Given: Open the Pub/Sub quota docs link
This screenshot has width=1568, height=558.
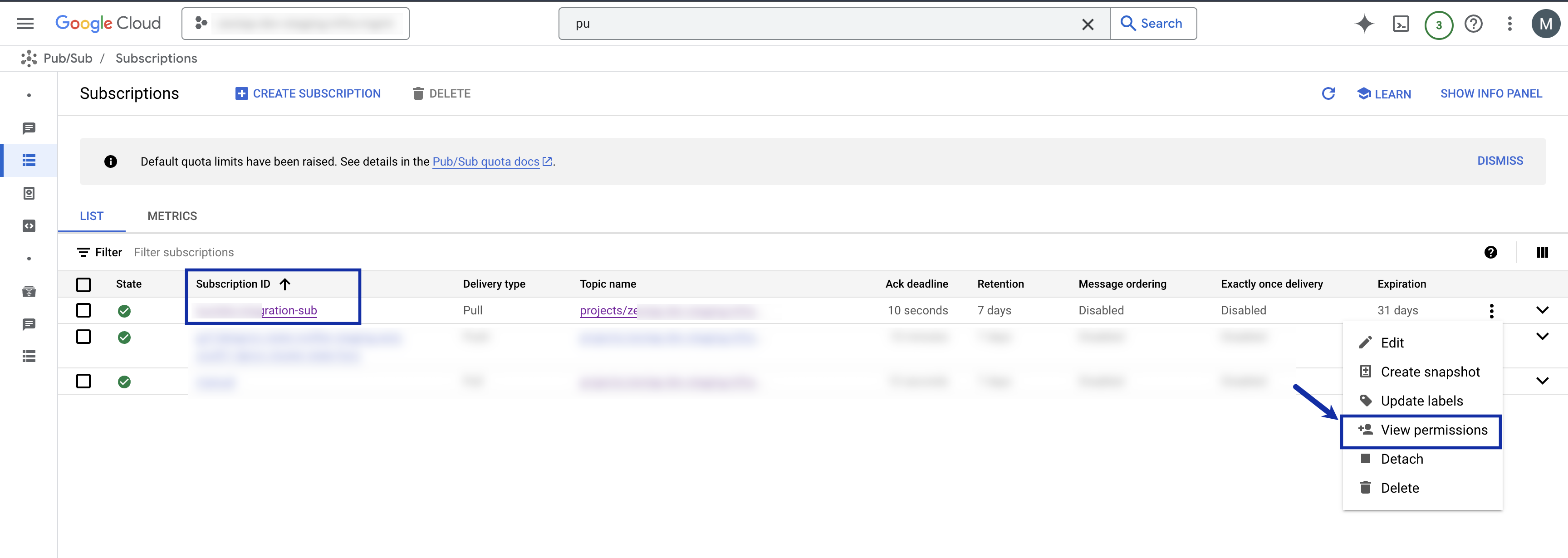Looking at the screenshot, I should point(486,162).
